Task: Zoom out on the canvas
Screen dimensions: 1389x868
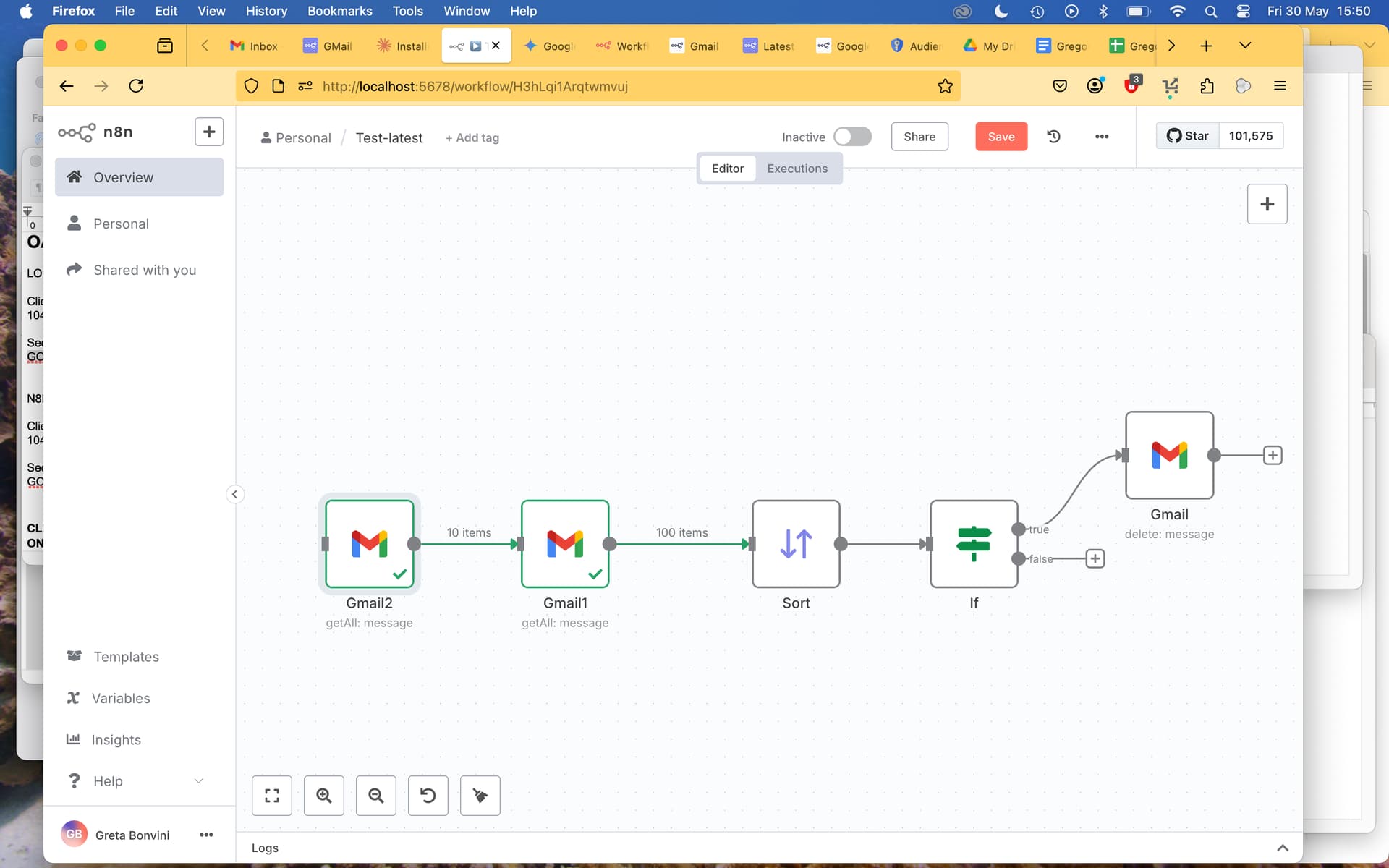Action: coord(376,796)
